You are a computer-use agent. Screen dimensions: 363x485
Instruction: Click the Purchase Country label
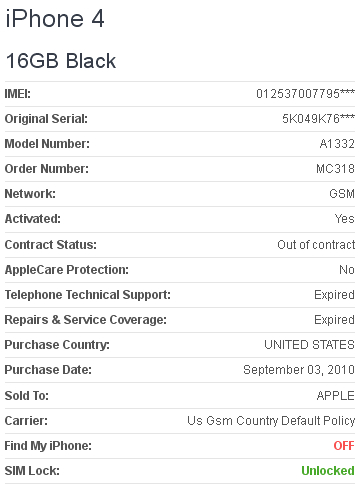coord(57,345)
